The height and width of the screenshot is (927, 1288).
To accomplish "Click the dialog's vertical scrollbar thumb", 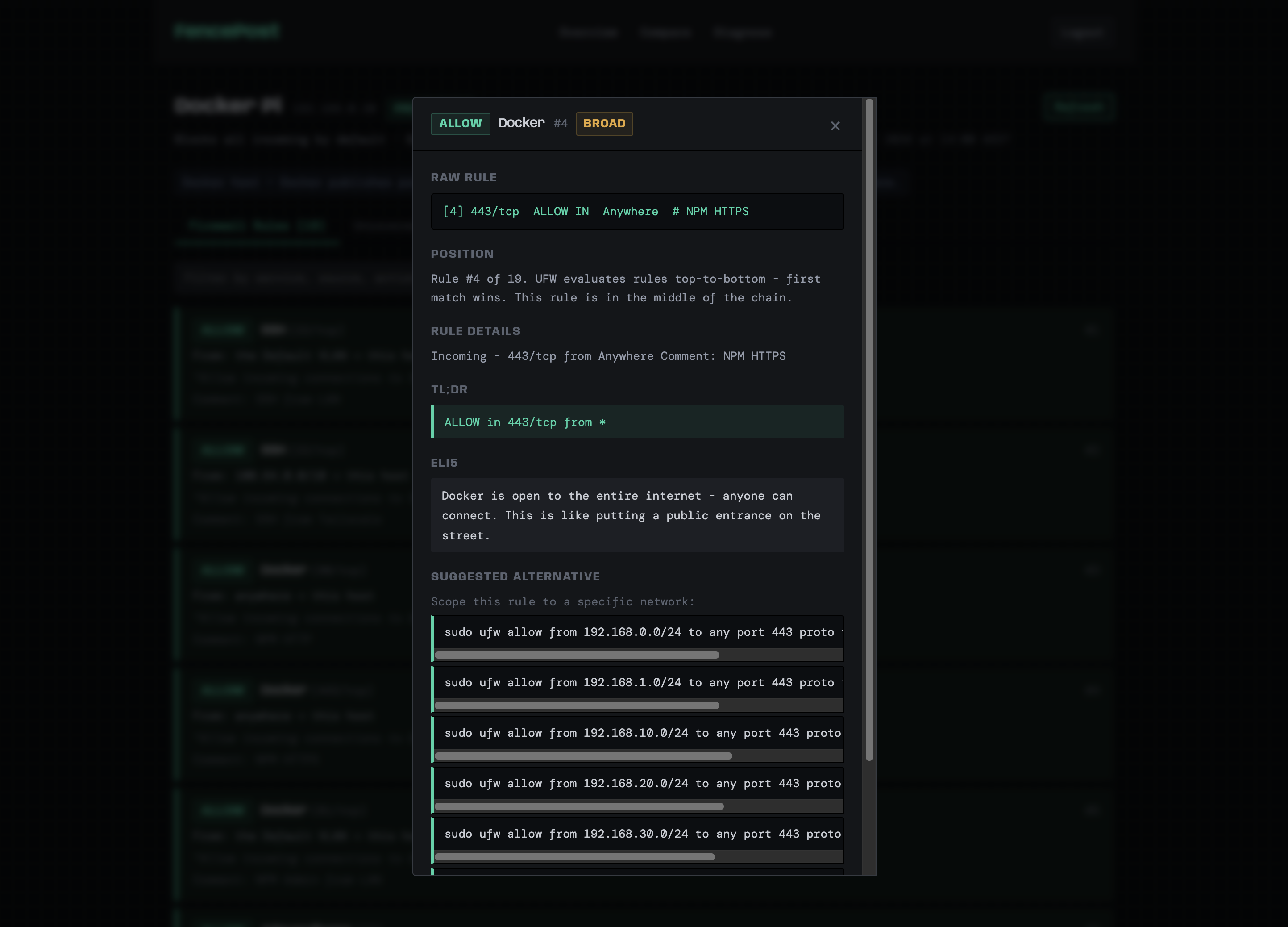I will pyautogui.click(x=869, y=430).
